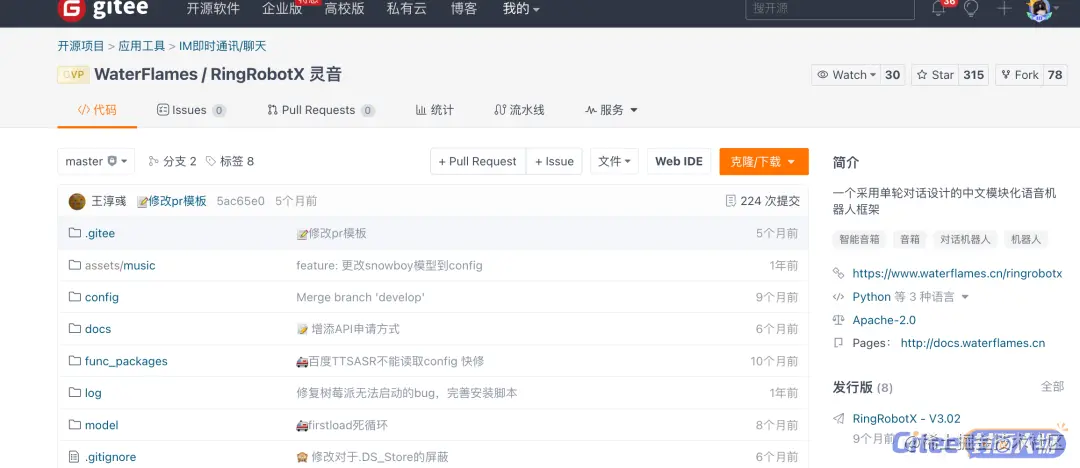Image resolution: width=1080 pixels, height=468 pixels.
Task: Click the .gitignore file icon
Action: [x=74, y=456]
